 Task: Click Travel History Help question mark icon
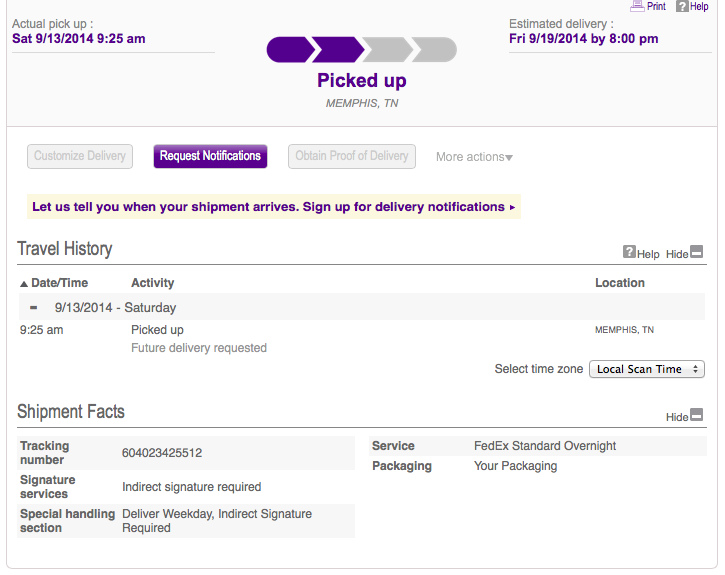629,252
